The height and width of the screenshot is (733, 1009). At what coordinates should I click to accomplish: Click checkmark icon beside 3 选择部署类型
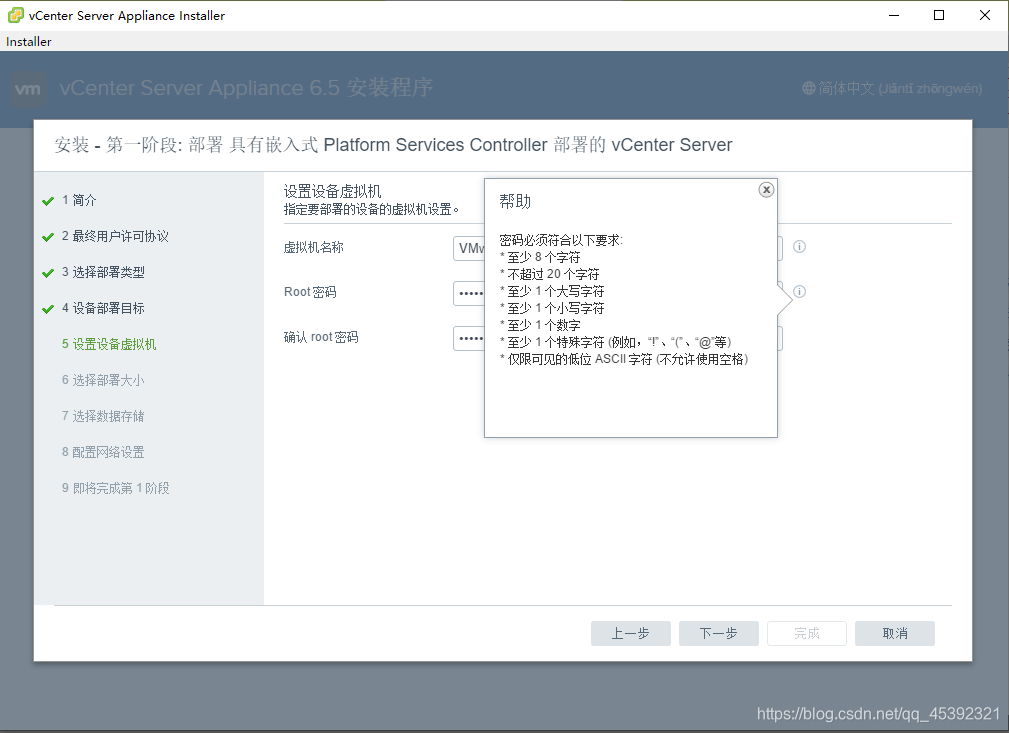point(48,274)
